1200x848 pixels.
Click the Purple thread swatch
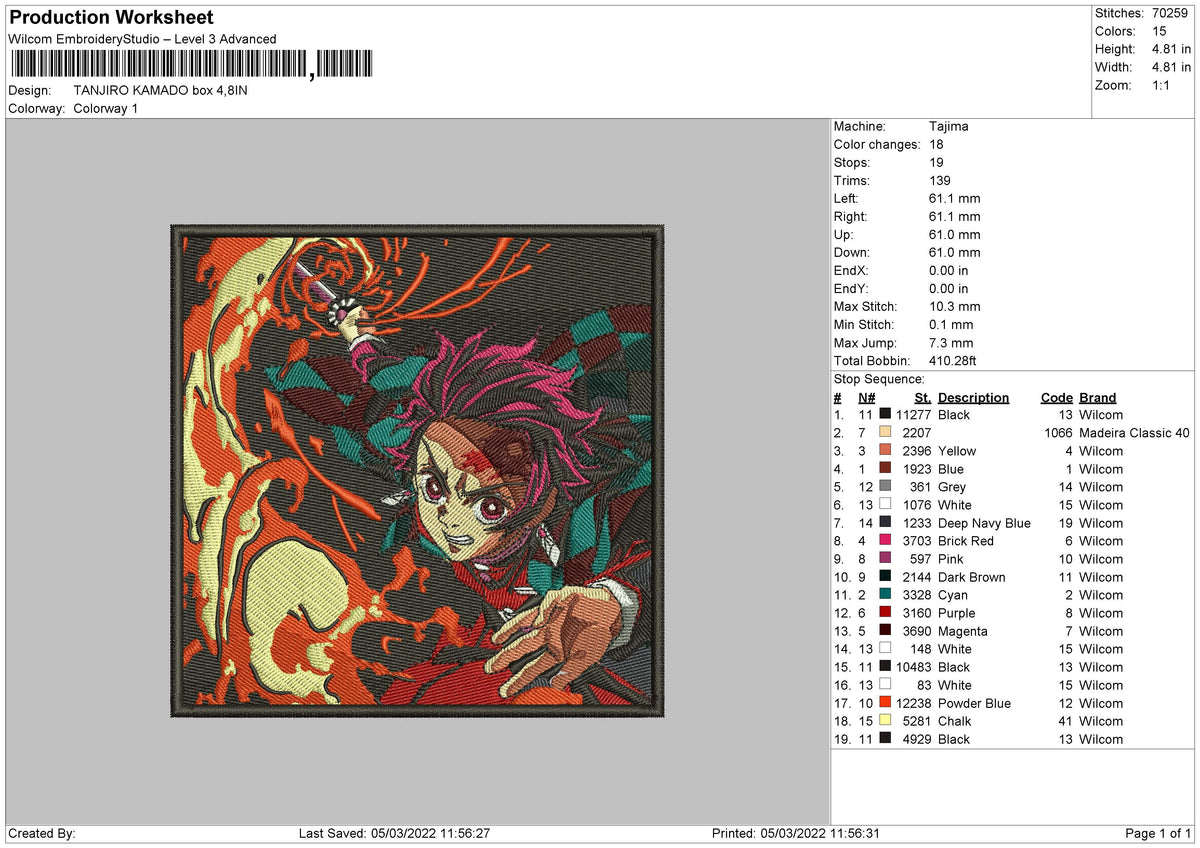(885, 613)
